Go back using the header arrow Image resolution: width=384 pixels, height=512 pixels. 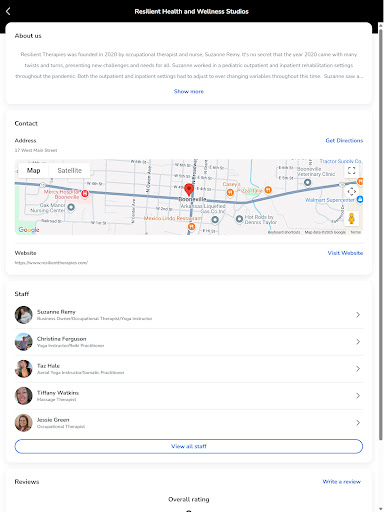click(x=8, y=11)
